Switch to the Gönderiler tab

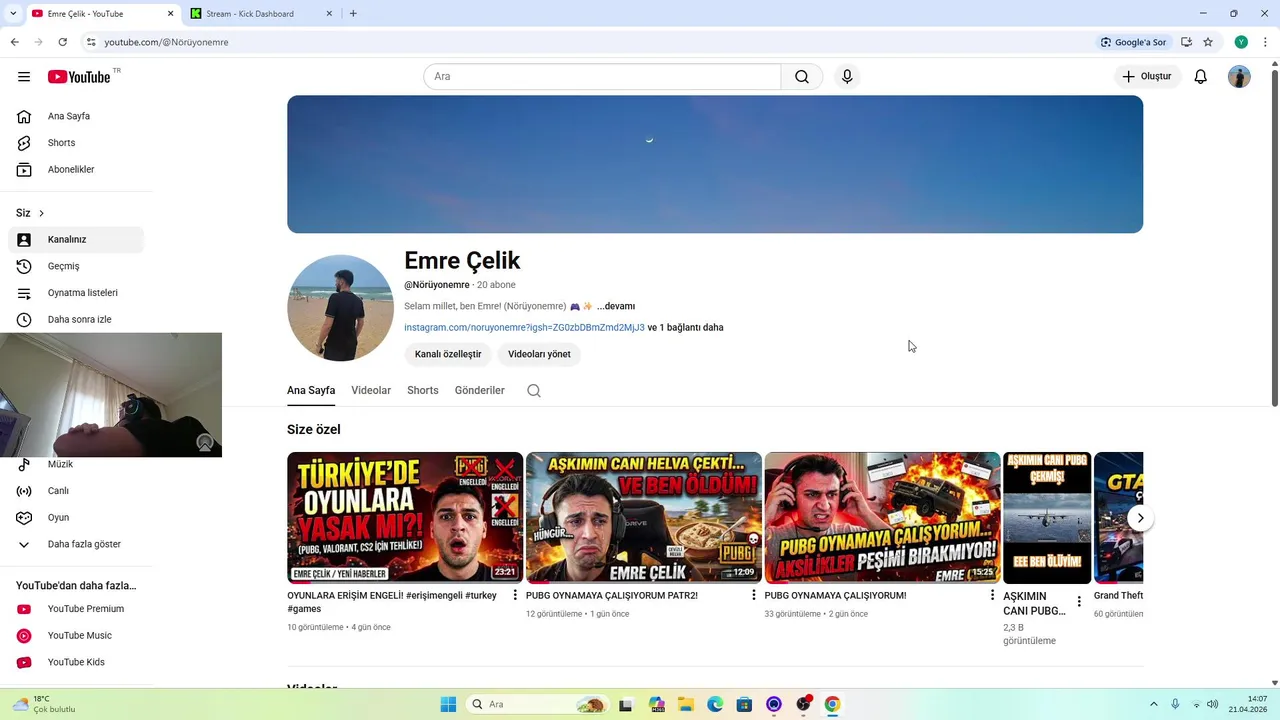[x=480, y=390]
